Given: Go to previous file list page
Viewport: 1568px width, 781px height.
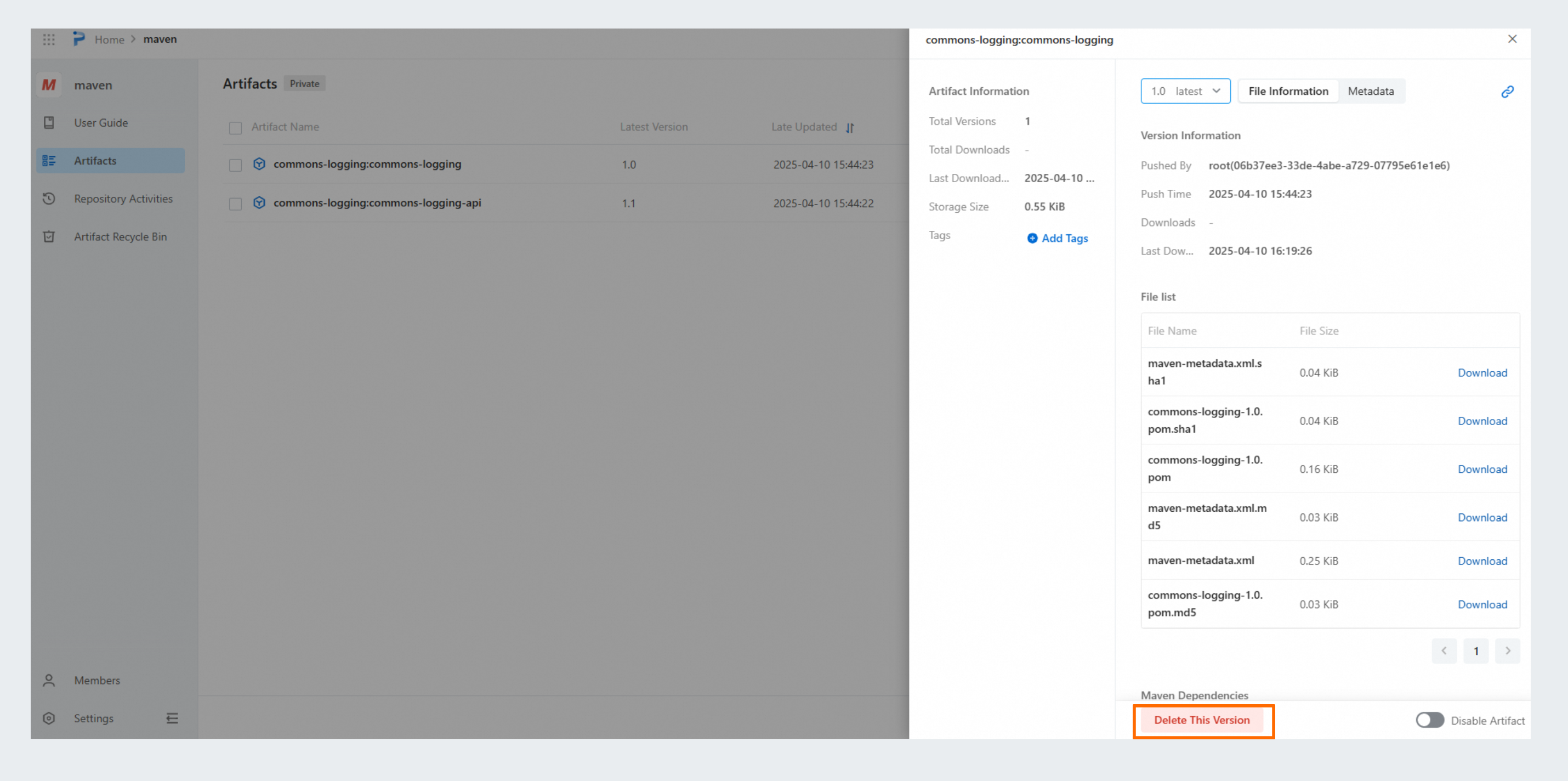Looking at the screenshot, I should point(1444,650).
